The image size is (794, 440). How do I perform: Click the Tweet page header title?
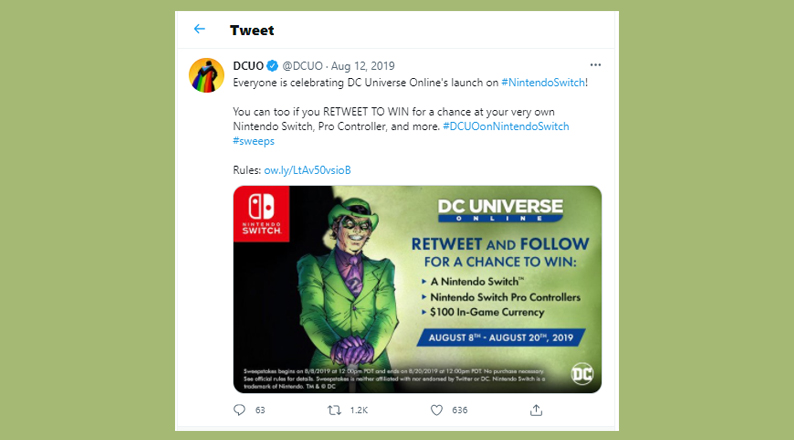tap(252, 30)
